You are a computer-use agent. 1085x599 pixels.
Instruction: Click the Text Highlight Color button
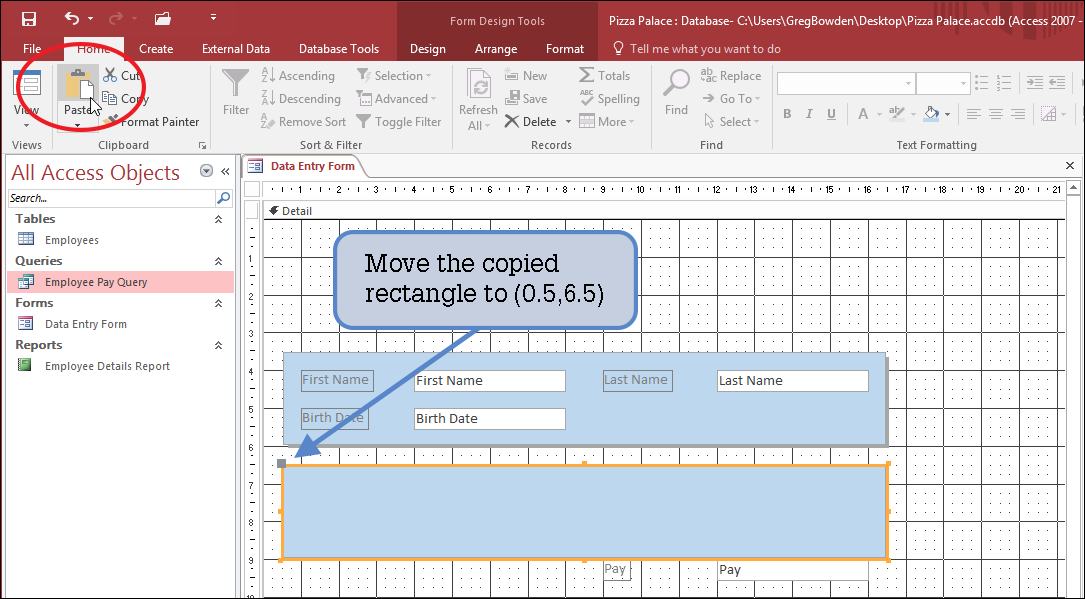coord(896,114)
